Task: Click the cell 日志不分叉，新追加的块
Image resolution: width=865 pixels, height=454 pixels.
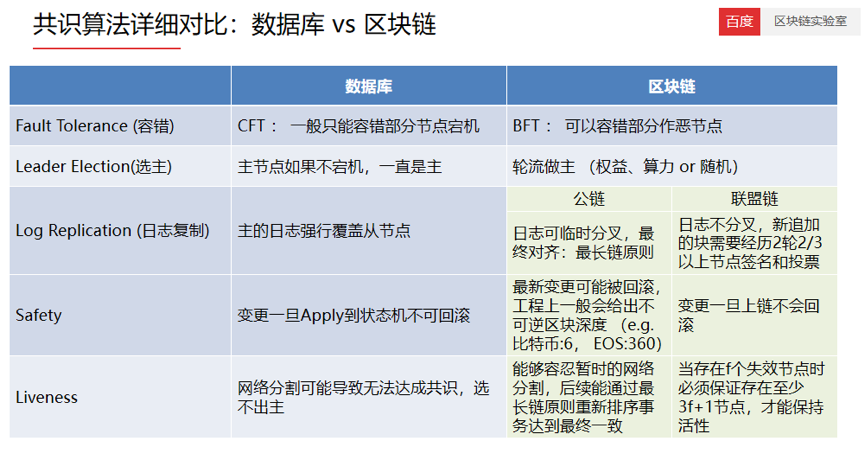Action: (754, 243)
